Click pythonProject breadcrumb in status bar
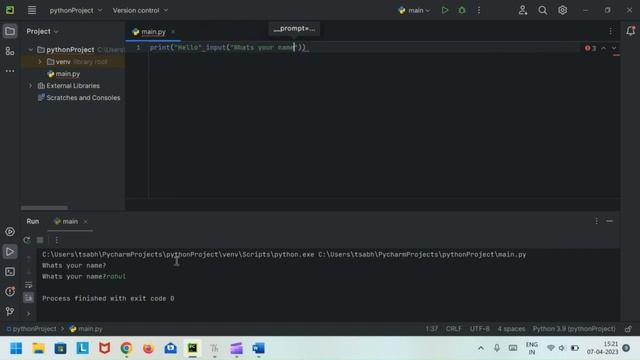The image size is (640, 360). pyautogui.click(x=31, y=329)
